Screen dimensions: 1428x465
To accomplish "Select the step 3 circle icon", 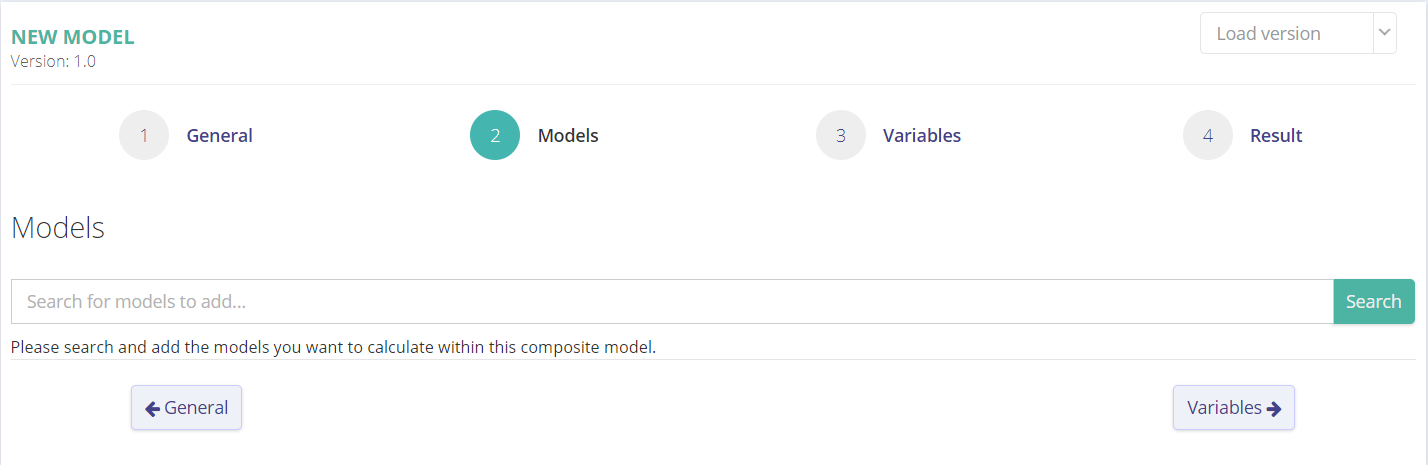I will [x=841, y=135].
